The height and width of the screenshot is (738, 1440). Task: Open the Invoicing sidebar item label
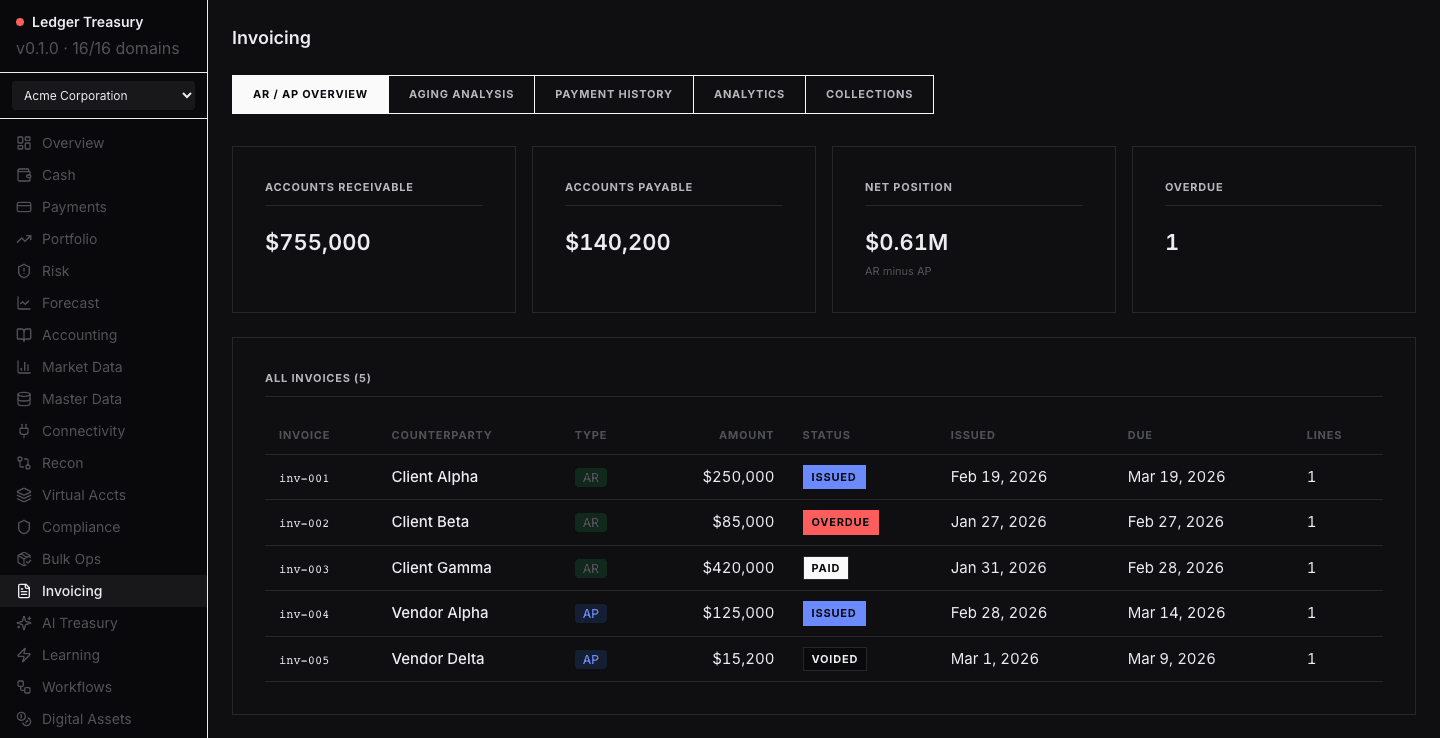[x=72, y=591]
